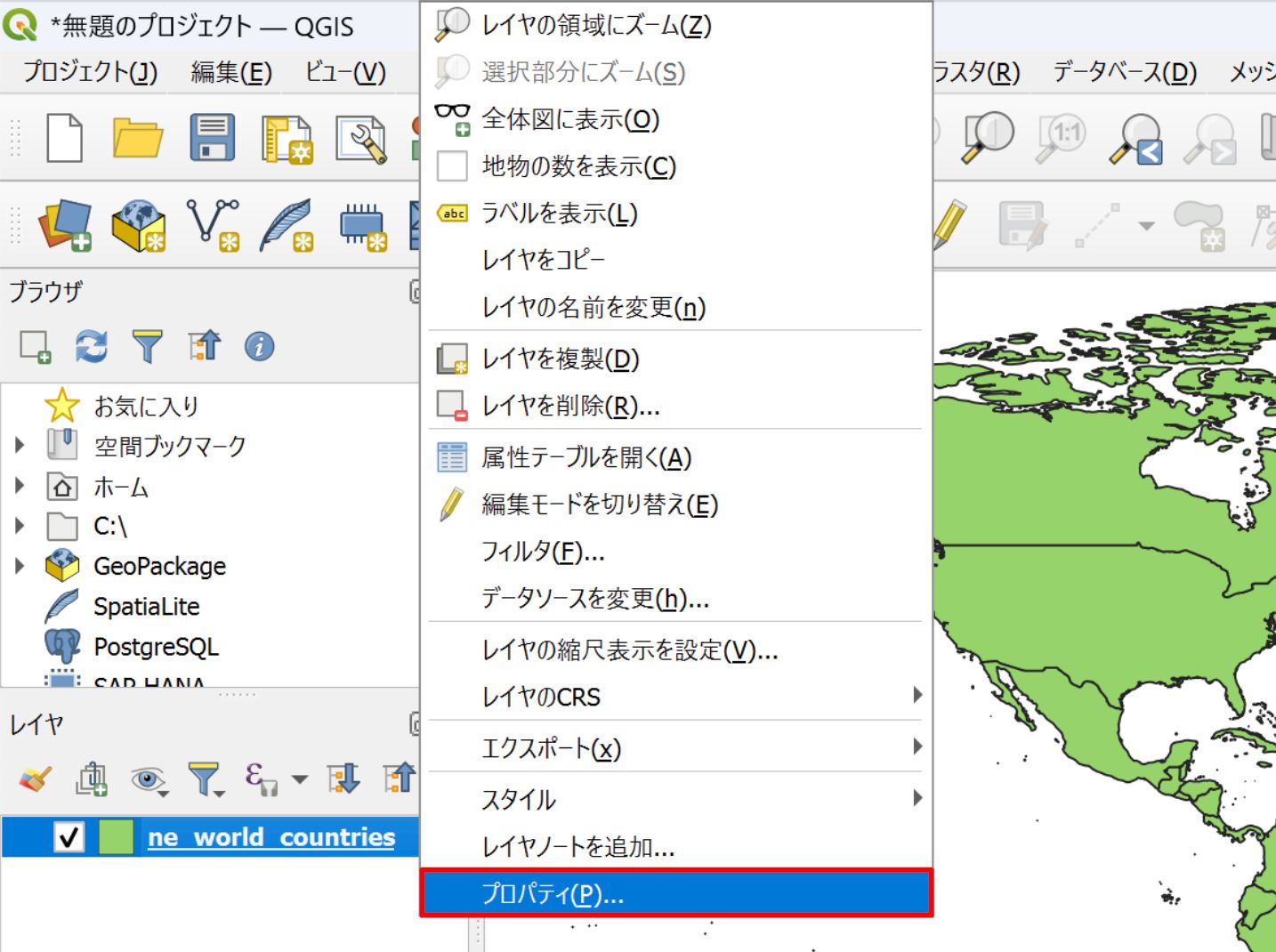Open the filter legend by expression dropdown arrow
Image resolution: width=1276 pixels, height=952 pixels.
(300, 780)
